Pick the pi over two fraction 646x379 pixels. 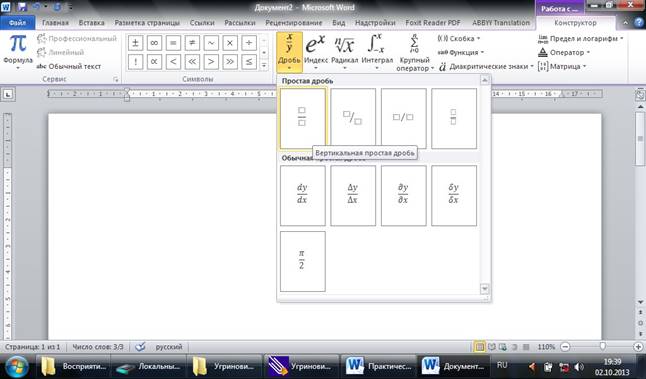click(x=302, y=261)
